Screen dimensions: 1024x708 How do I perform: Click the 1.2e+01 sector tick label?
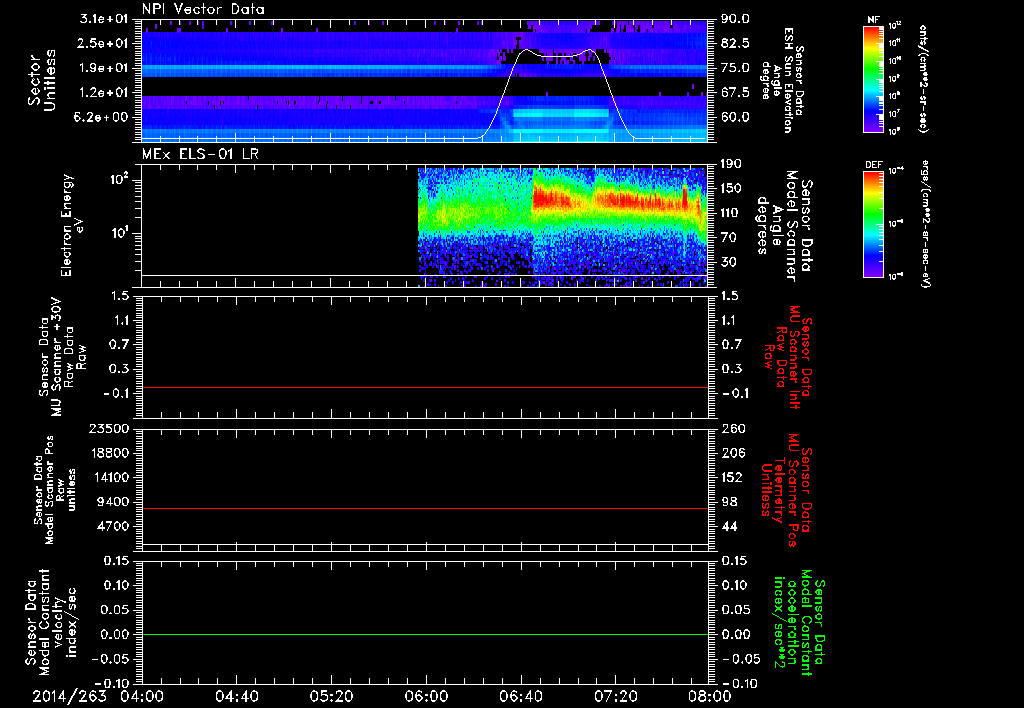(x=104, y=93)
